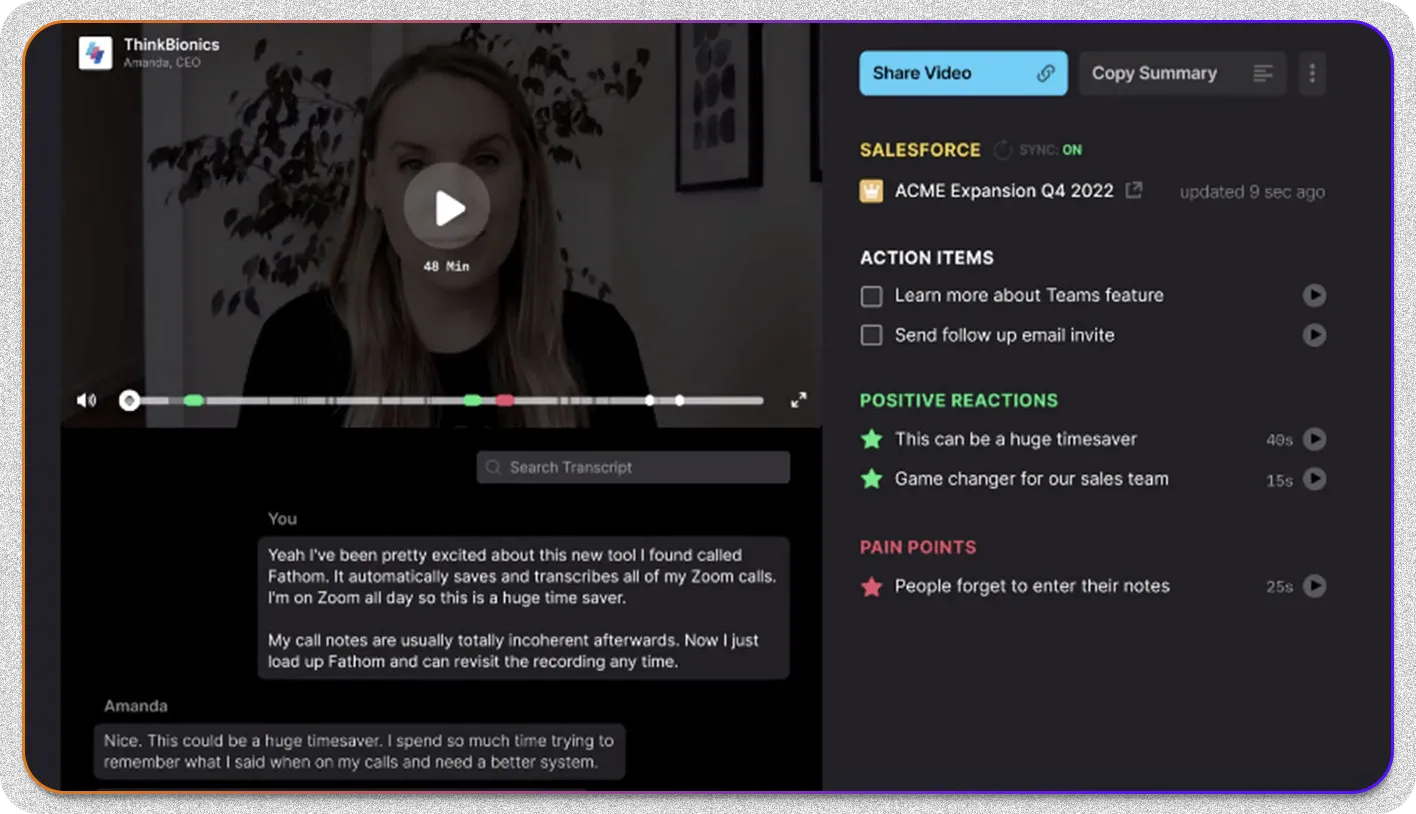Click green star beside 'This can be a huge timesaver'

tap(872, 439)
